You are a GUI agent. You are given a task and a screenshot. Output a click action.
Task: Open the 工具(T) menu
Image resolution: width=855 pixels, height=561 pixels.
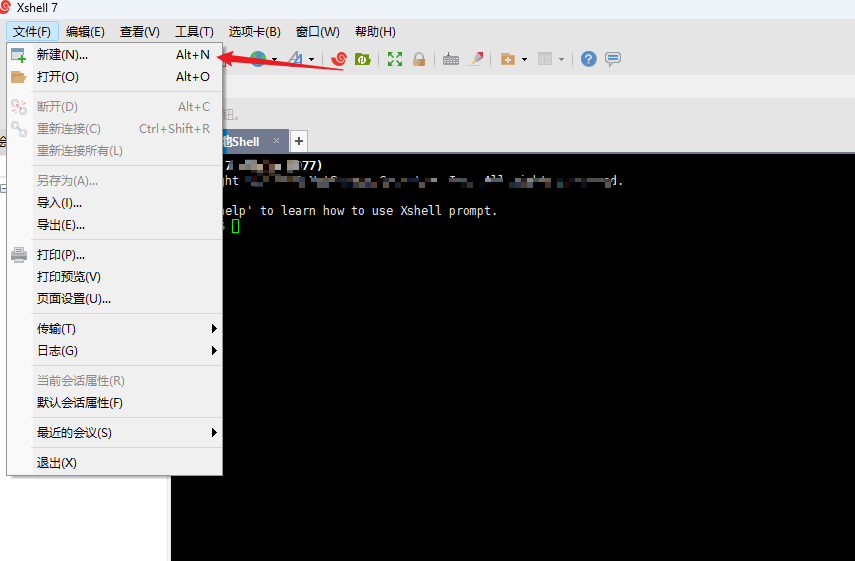click(194, 32)
